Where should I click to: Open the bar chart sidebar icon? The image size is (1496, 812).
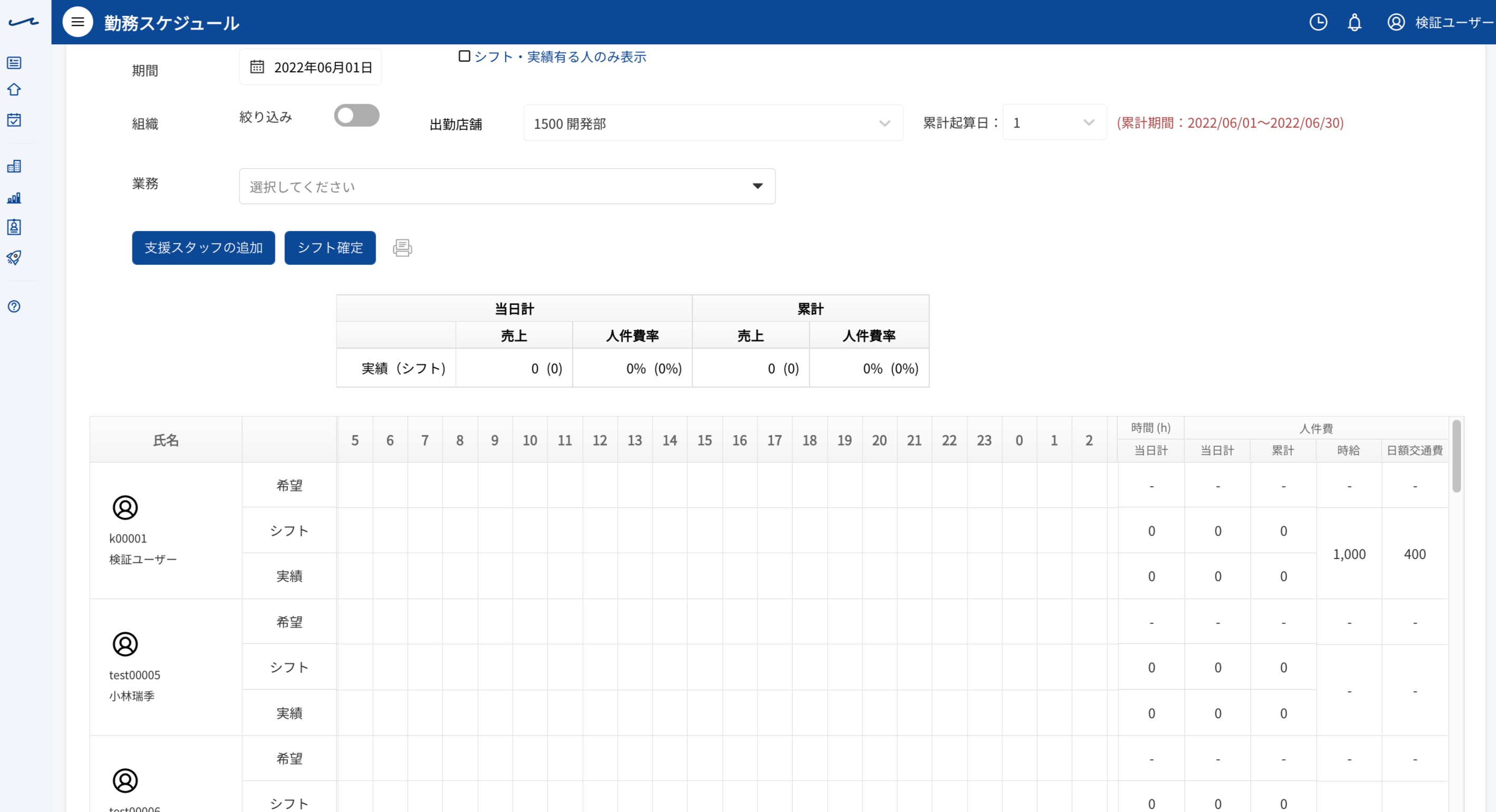coord(14,198)
